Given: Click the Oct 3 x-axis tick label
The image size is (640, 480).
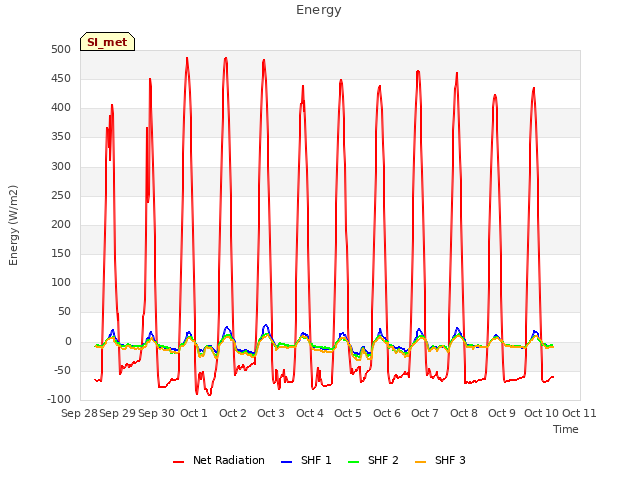Looking at the screenshot, I should (x=271, y=413).
